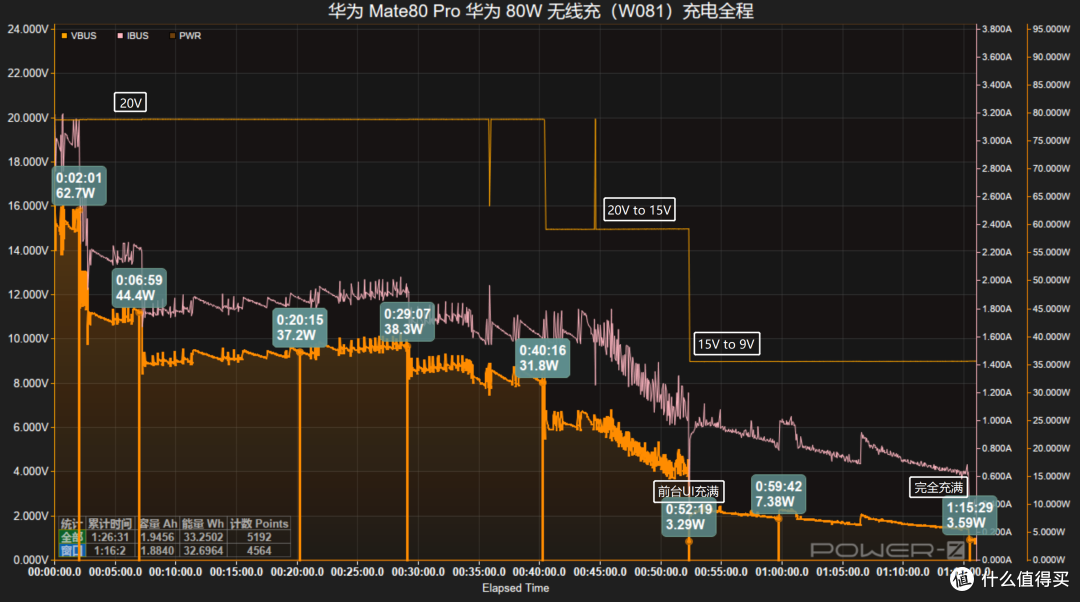This screenshot has height=602, width=1080.
Task: Select the 全部 row in statistics table
Action: click(x=174, y=537)
